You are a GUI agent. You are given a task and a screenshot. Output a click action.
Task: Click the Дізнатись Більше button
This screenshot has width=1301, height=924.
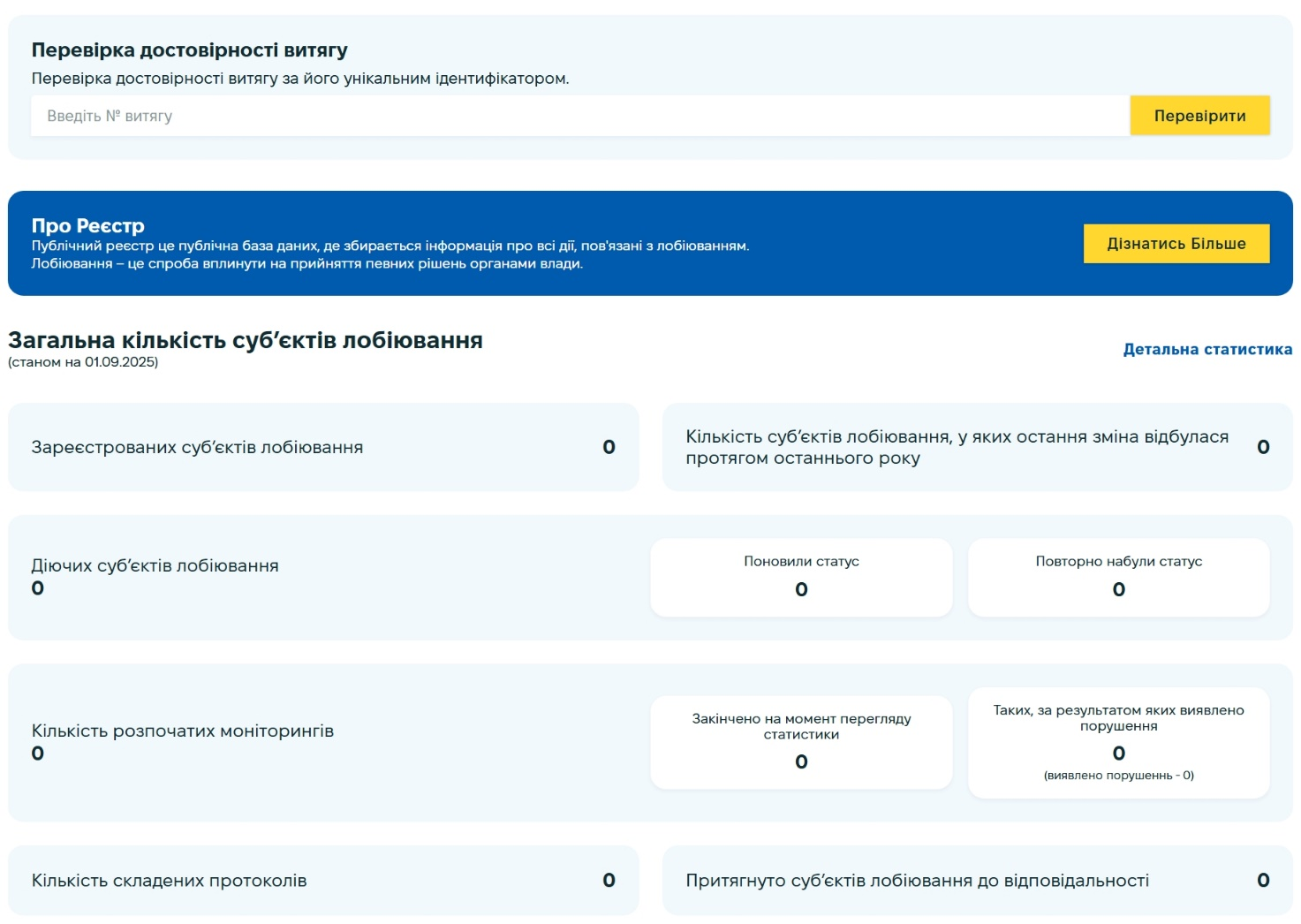(1176, 244)
